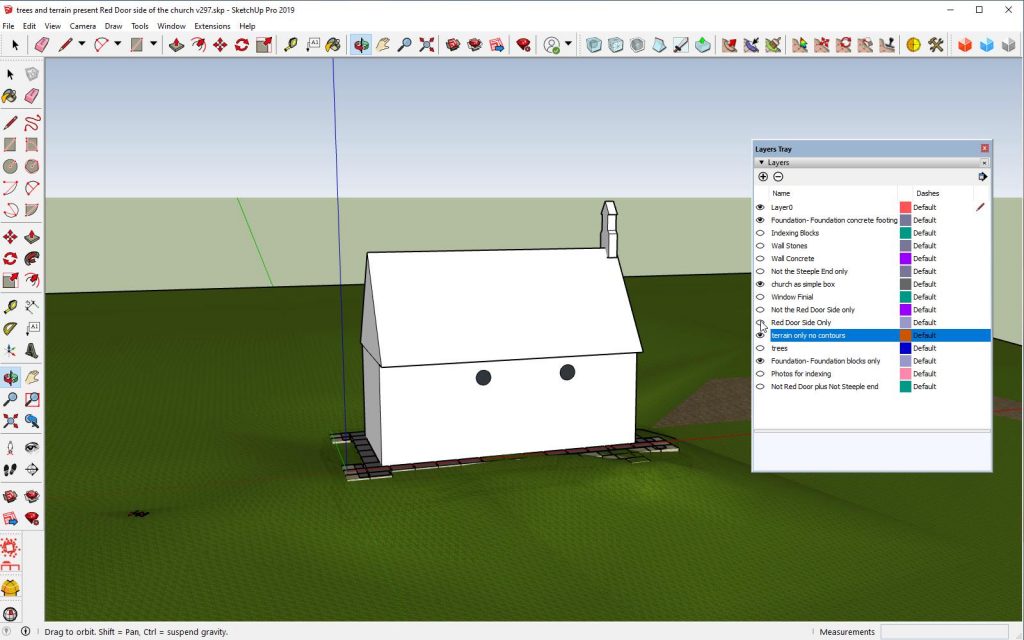Open the Extensions menu
The width and height of the screenshot is (1024, 640).
pos(212,26)
